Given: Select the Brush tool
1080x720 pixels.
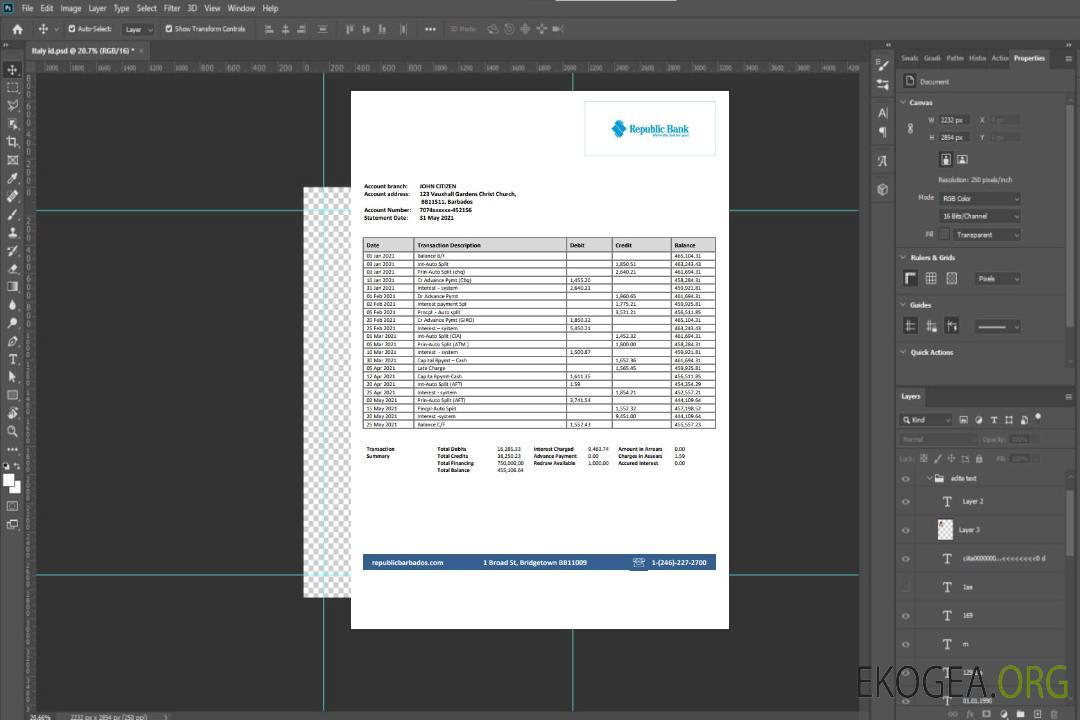Looking at the screenshot, I should click(x=12, y=214).
